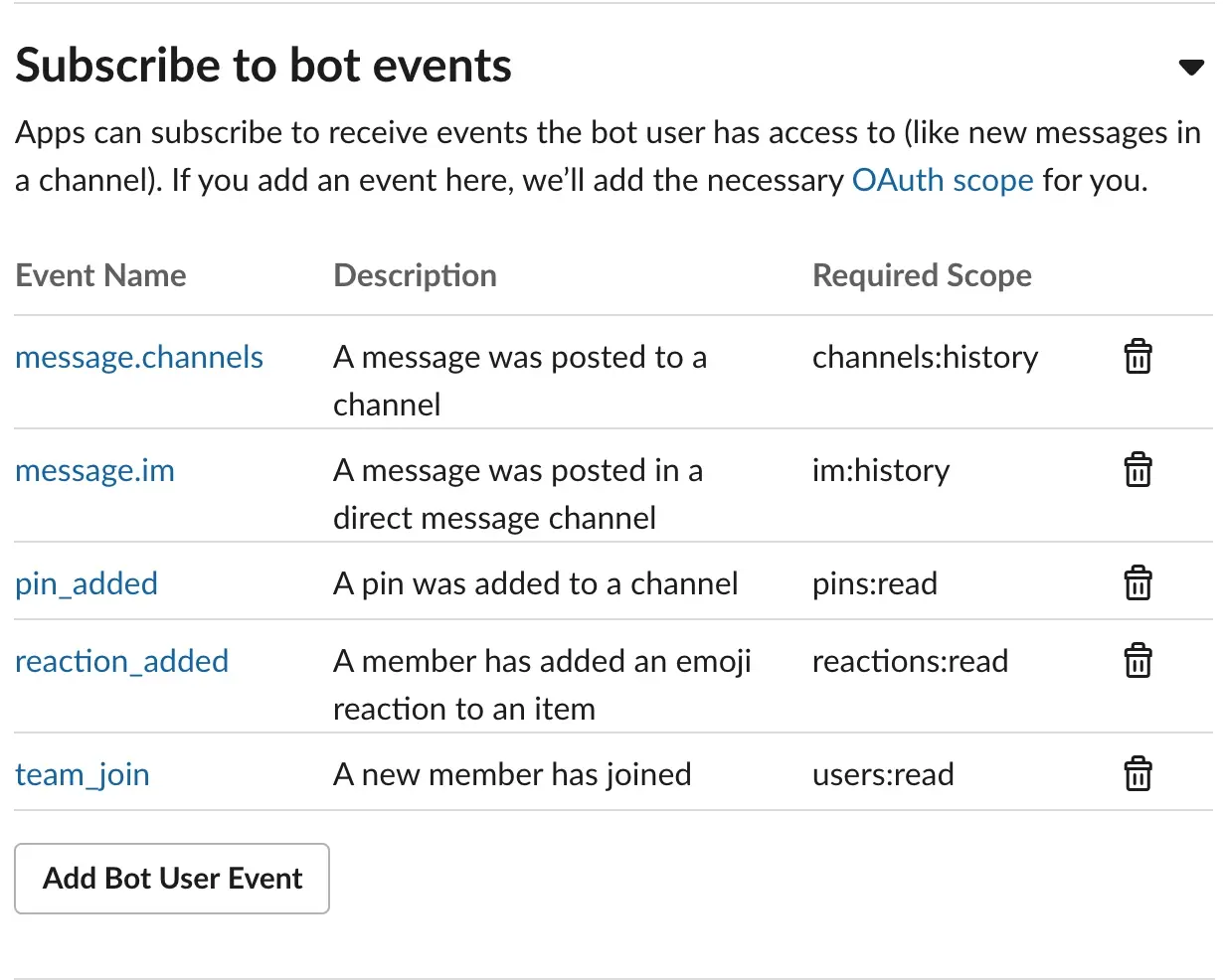Collapse the Subscribe to bot events section
The width and height of the screenshot is (1223, 980).
[x=1190, y=68]
